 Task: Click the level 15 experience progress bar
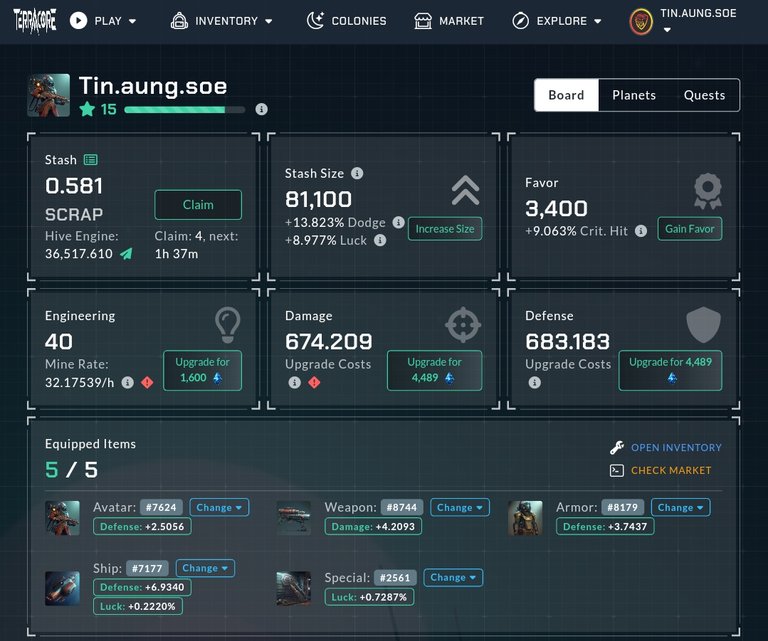coord(185,110)
